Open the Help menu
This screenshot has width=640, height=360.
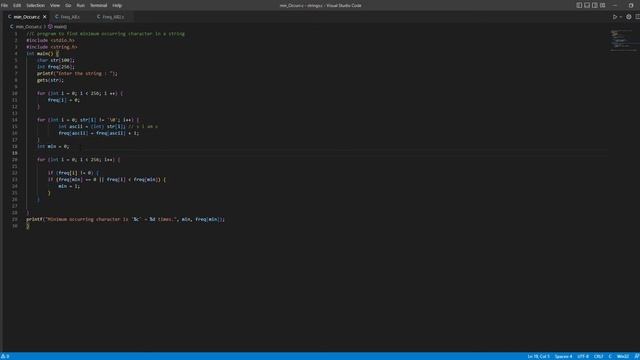117,5
